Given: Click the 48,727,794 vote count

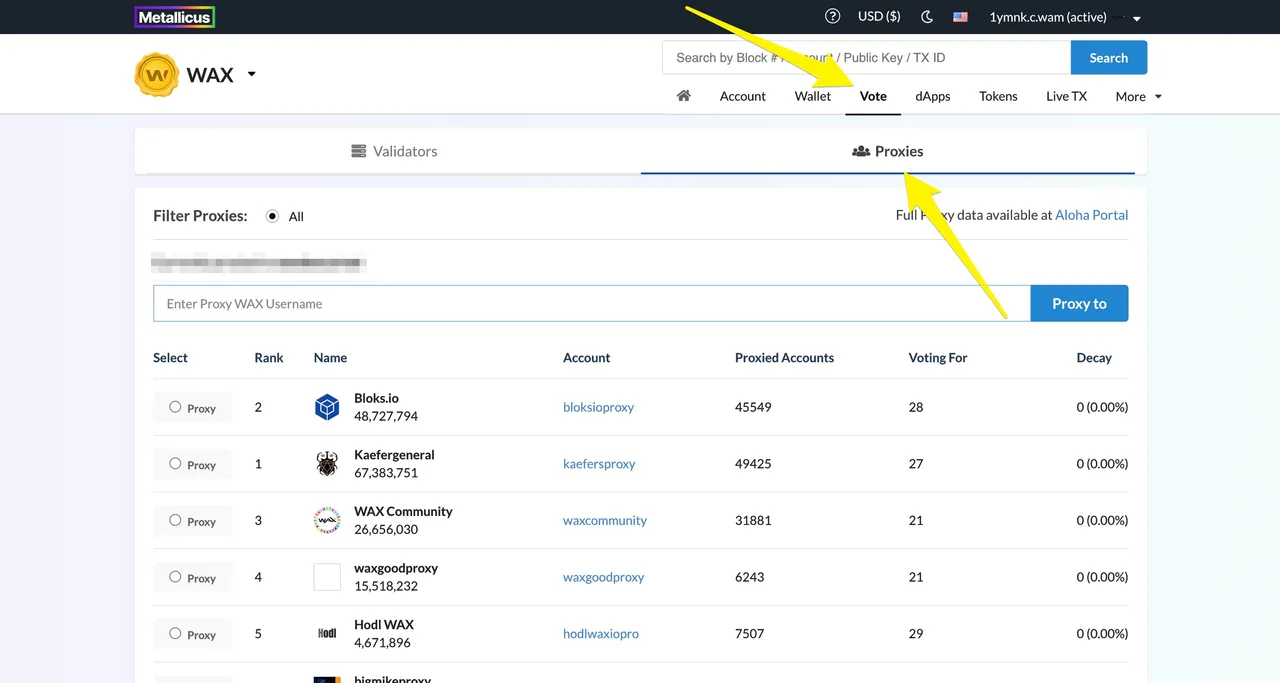Looking at the screenshot, I should (386, 416).
